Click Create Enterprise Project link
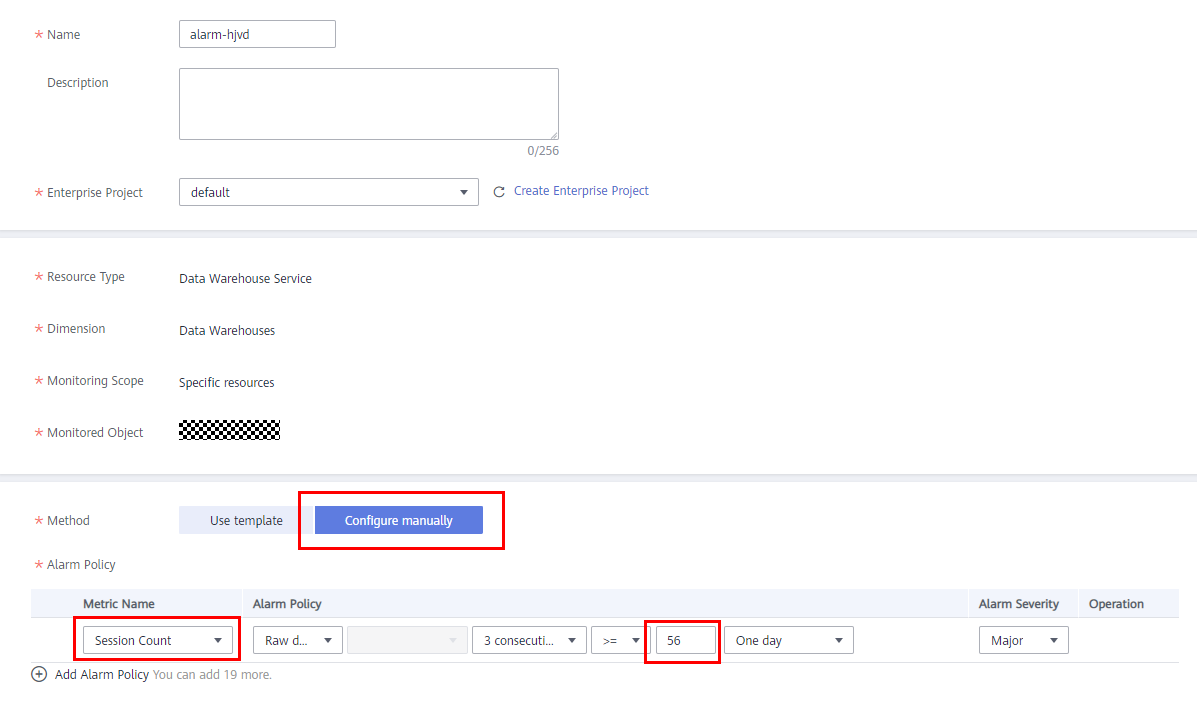The height and width of the screenshot is (719, 1197). [x=581, y=191]
